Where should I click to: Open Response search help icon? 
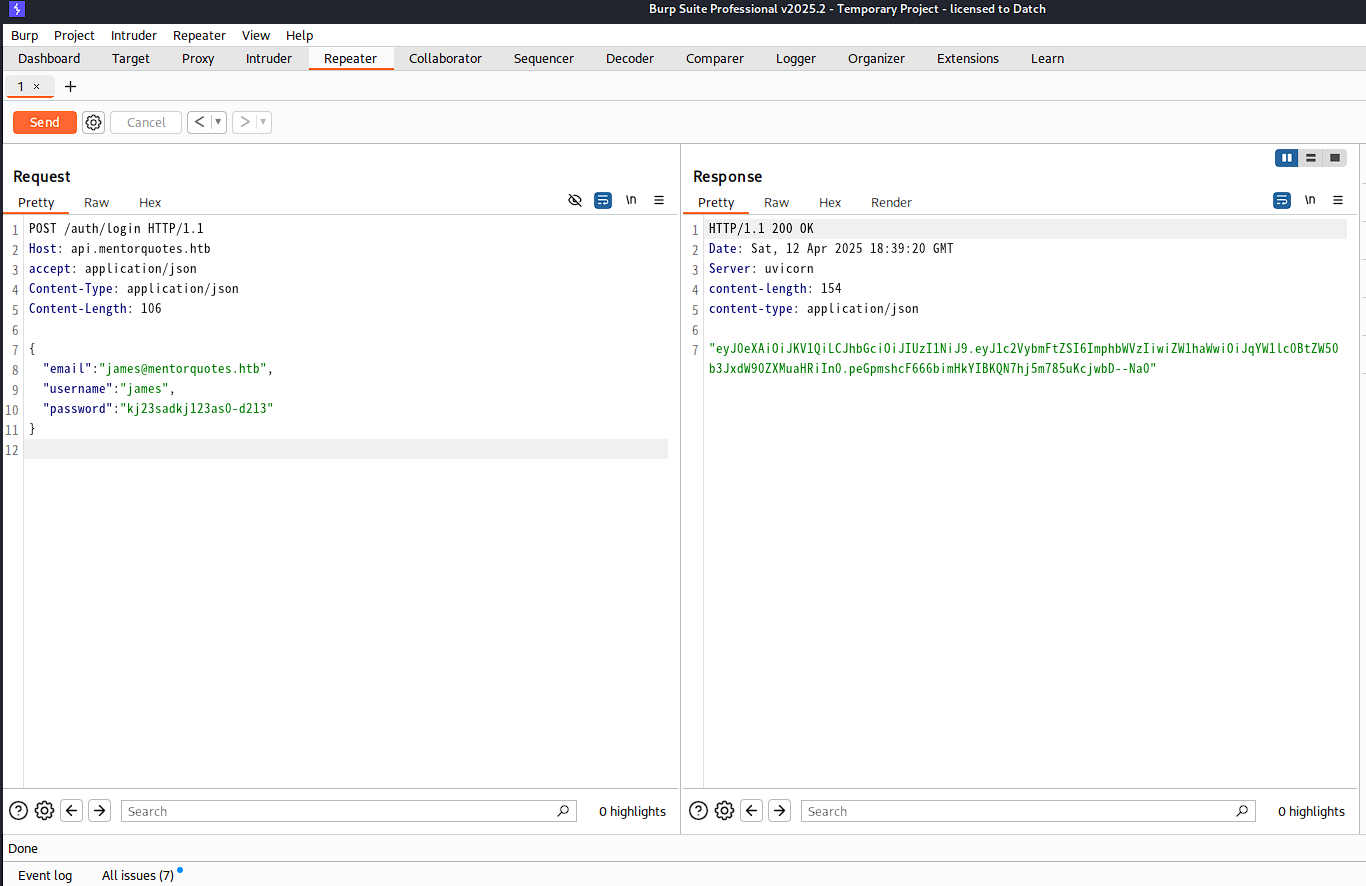pos(699,811)
